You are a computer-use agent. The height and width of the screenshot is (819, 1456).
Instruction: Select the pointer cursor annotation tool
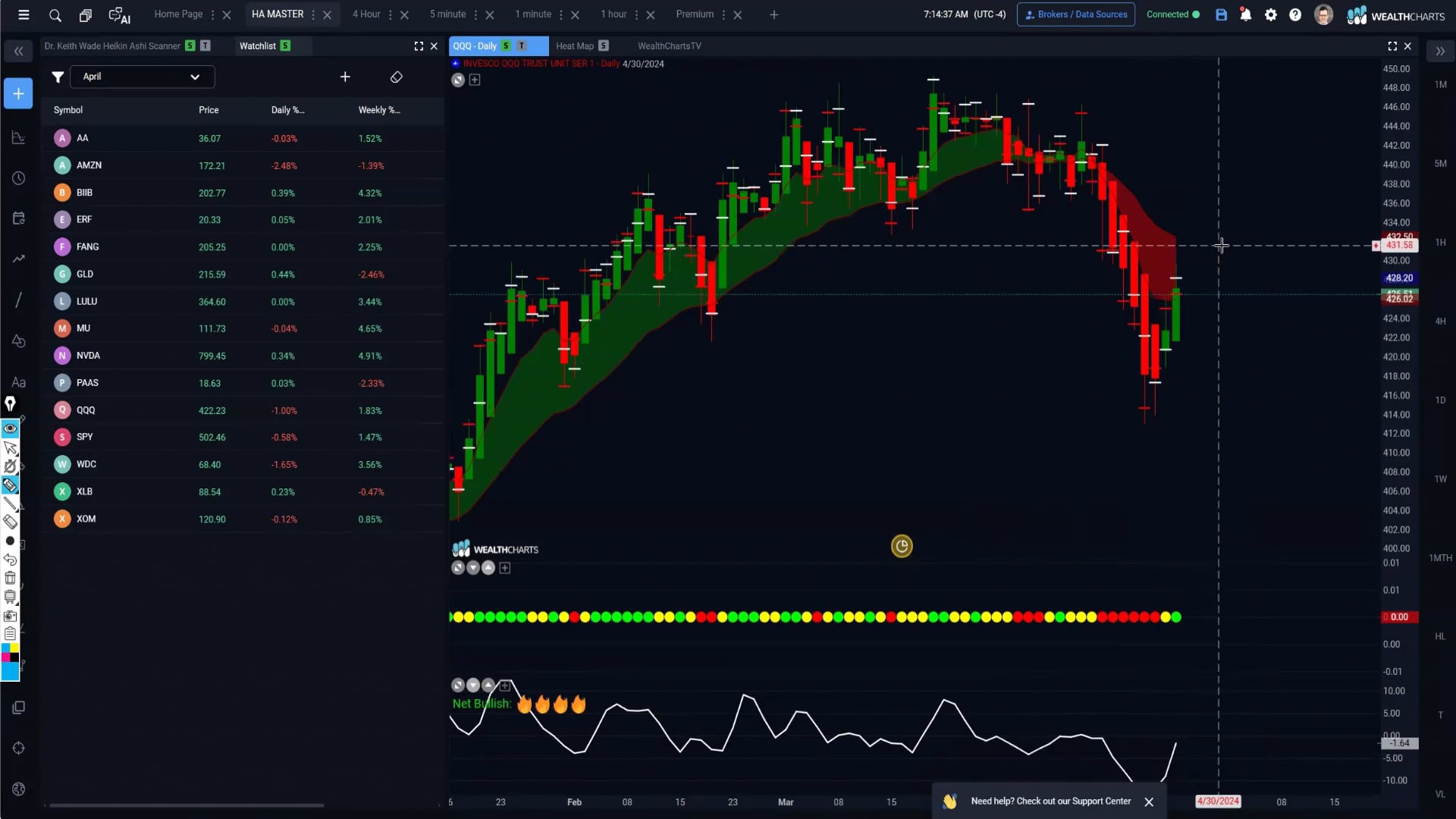click(10, 447)
